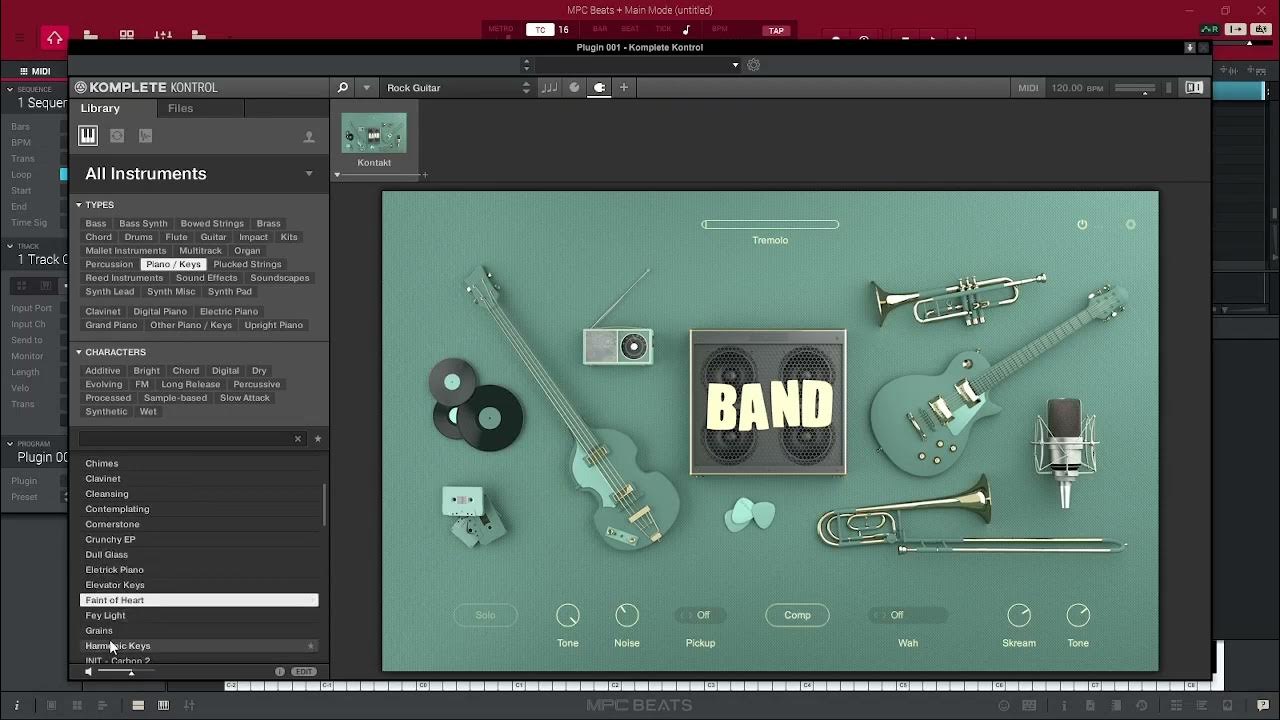The height and width of the screenshot is (720, 1280).
Task: Click the EDIT button below preset list
Action: (304, 672)
